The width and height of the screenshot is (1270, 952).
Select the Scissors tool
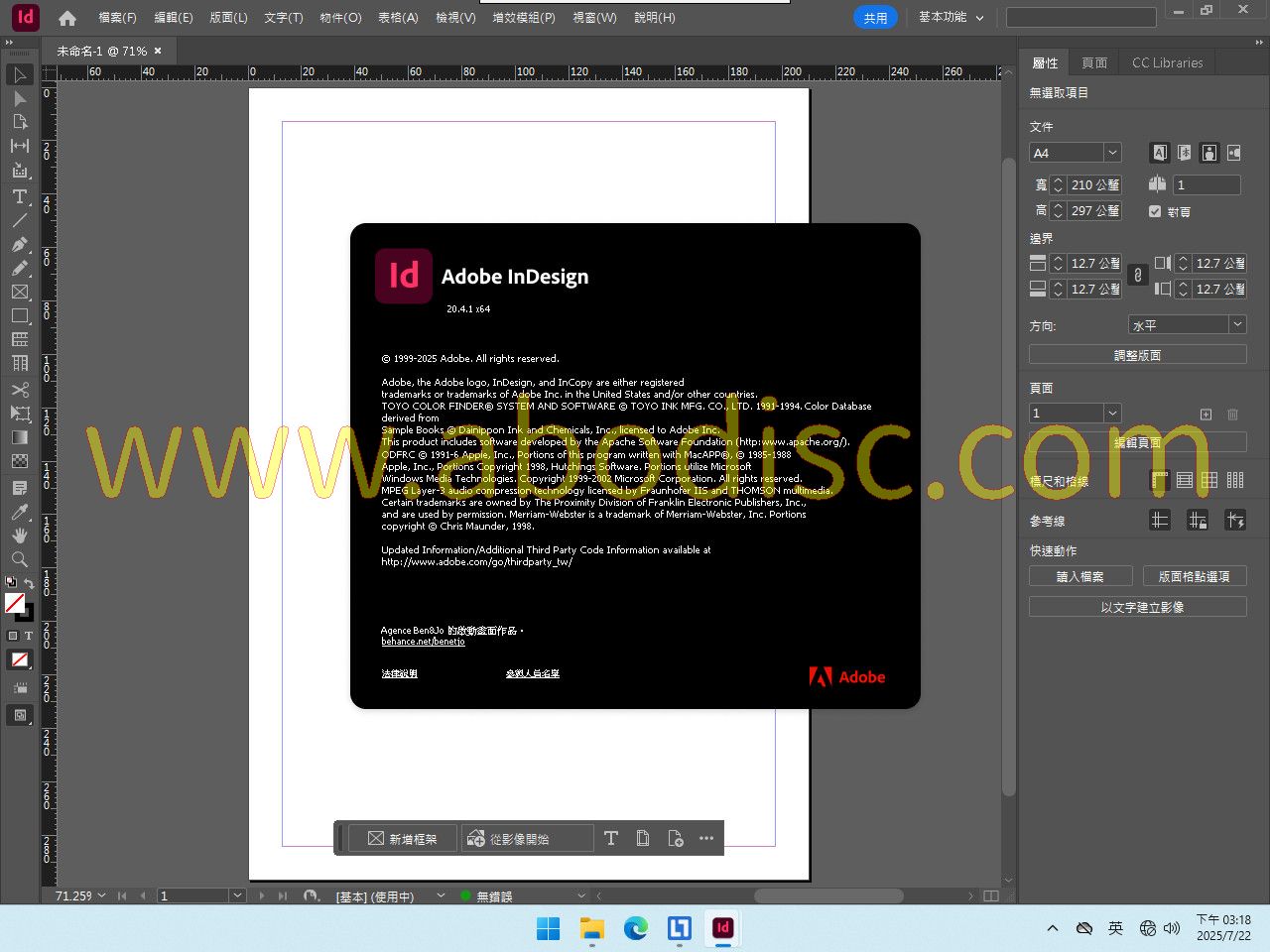[x=20, y=390]
